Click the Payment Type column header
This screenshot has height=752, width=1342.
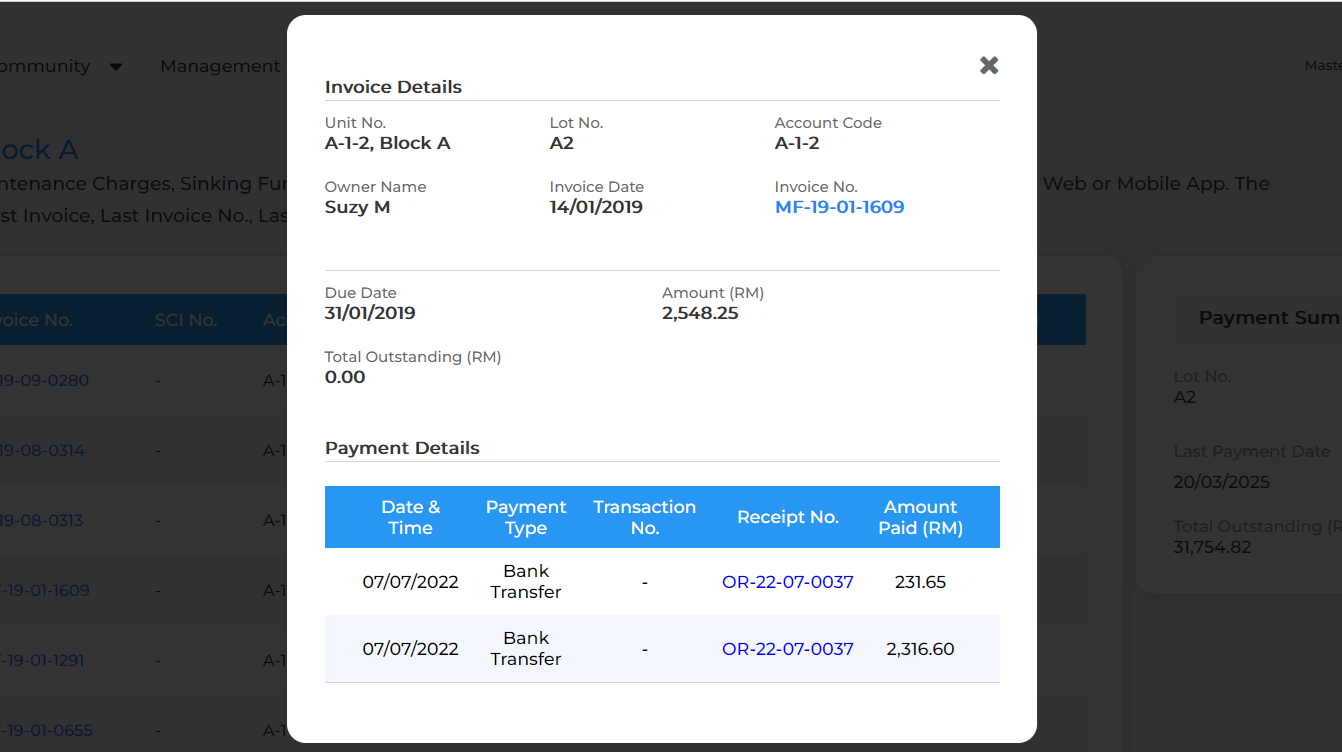[x=526, y=517]
